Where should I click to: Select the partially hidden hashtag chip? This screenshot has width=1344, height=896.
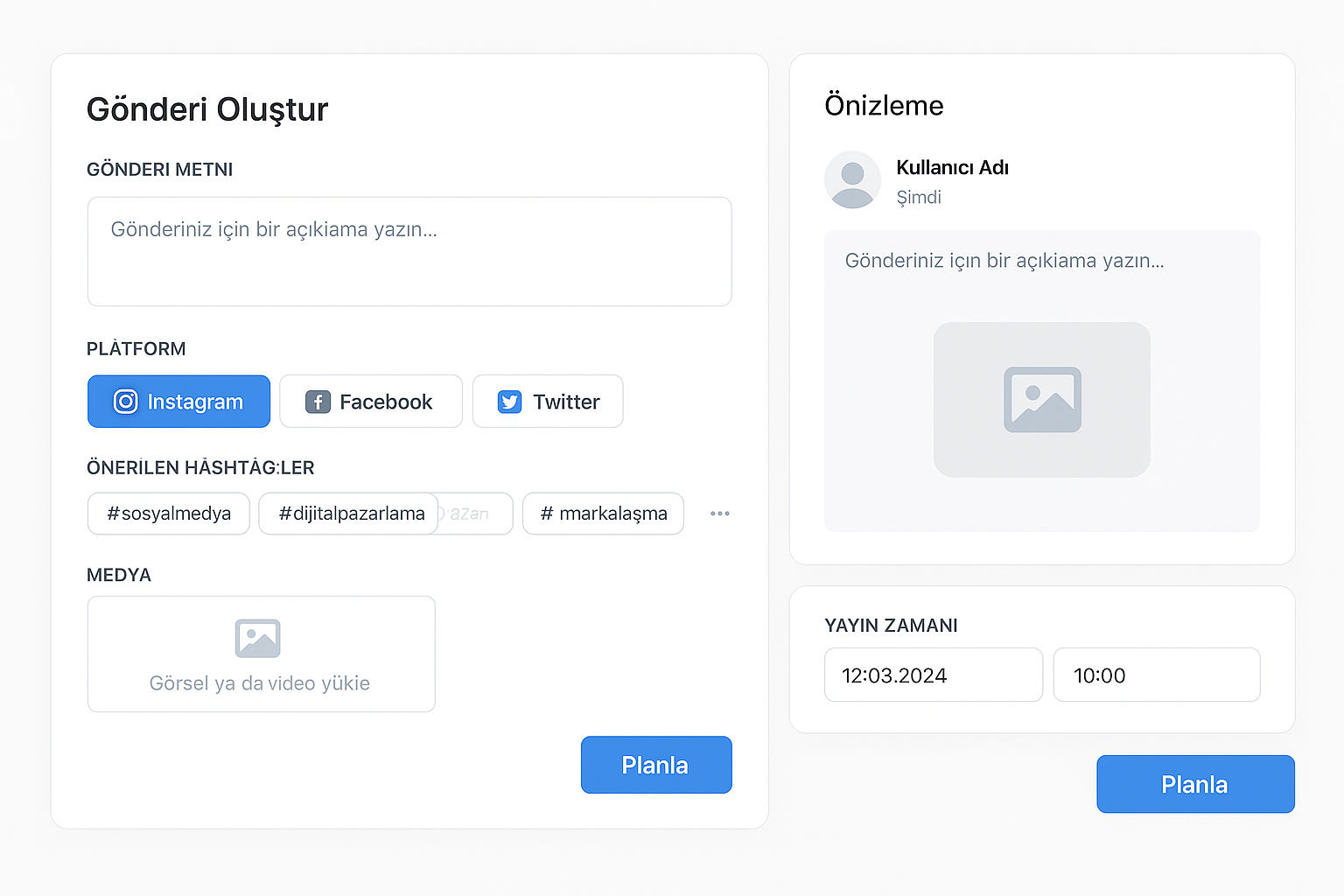477,514
